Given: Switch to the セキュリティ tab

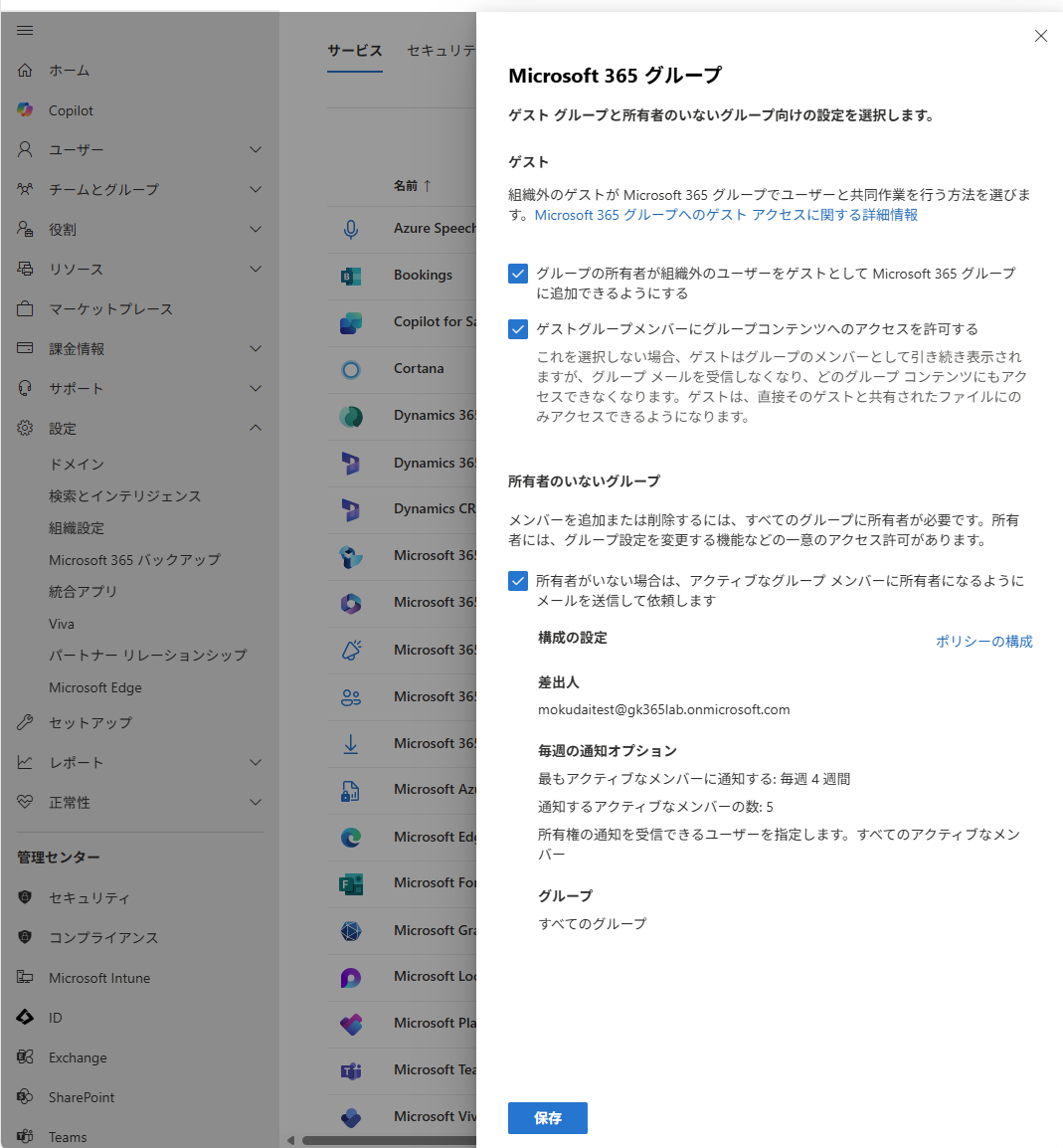Looking at the screenshot, I should (x=442, y=51).
